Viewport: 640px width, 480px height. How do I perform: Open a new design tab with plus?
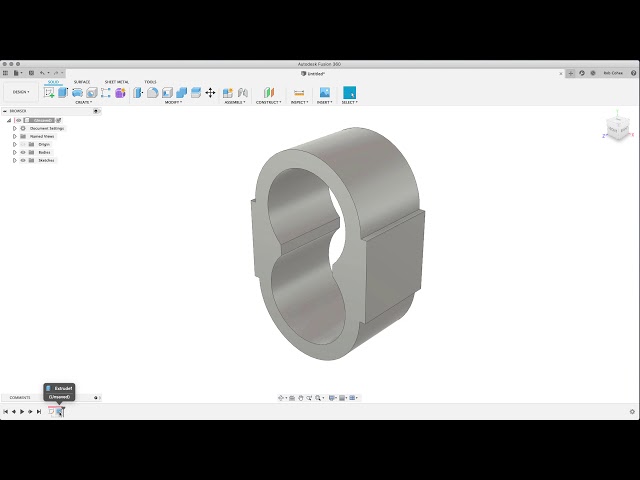[x=571, y=73]
